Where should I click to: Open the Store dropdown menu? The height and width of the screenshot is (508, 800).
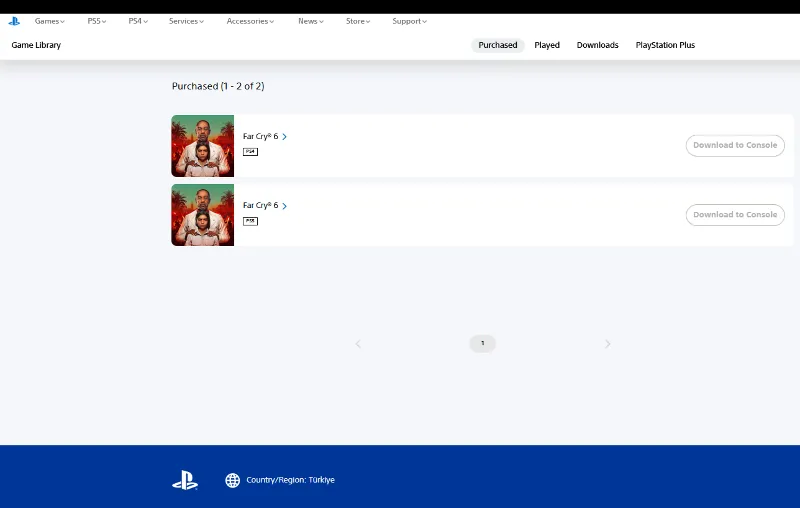358,21
